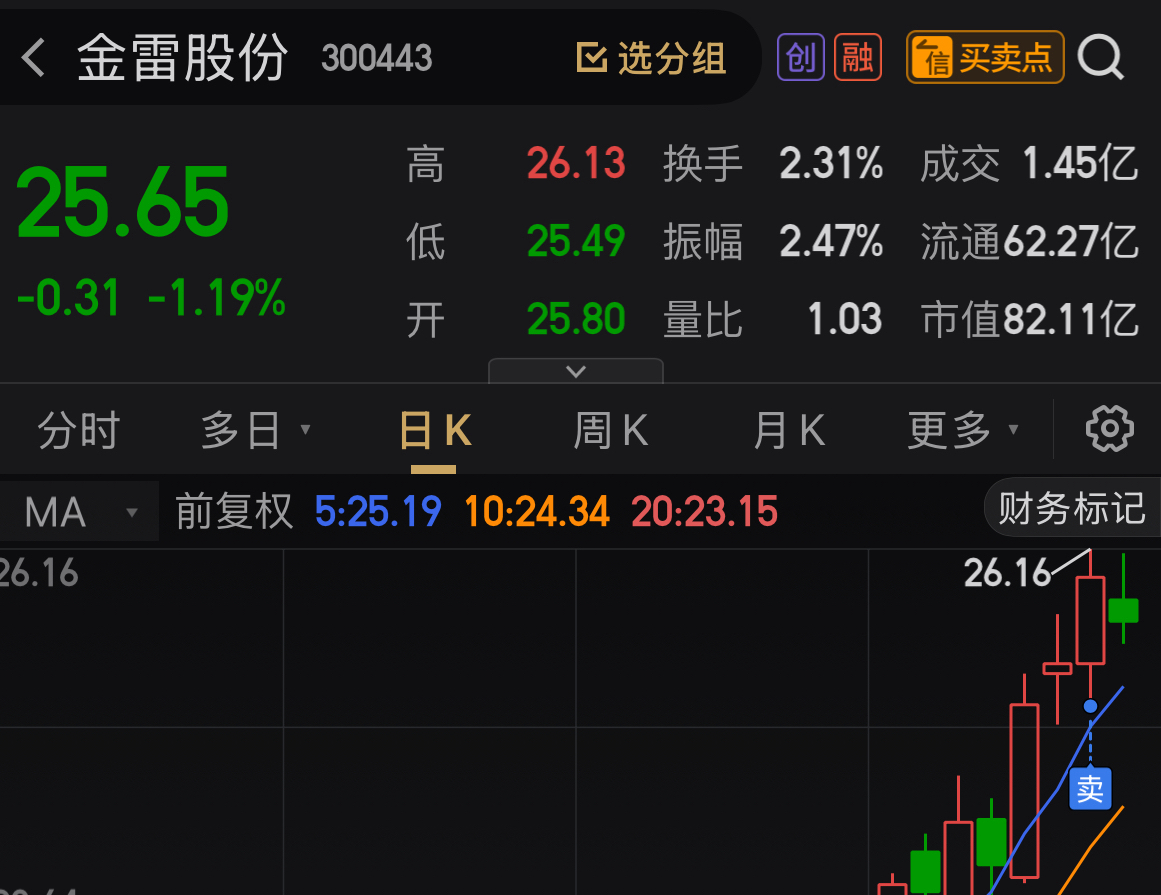Image resolution: width=1161 pixels, height=895 pixels.
Task: Click the 26.16 peak price label
Action: pyautogui.click(x=1007, y=573)
